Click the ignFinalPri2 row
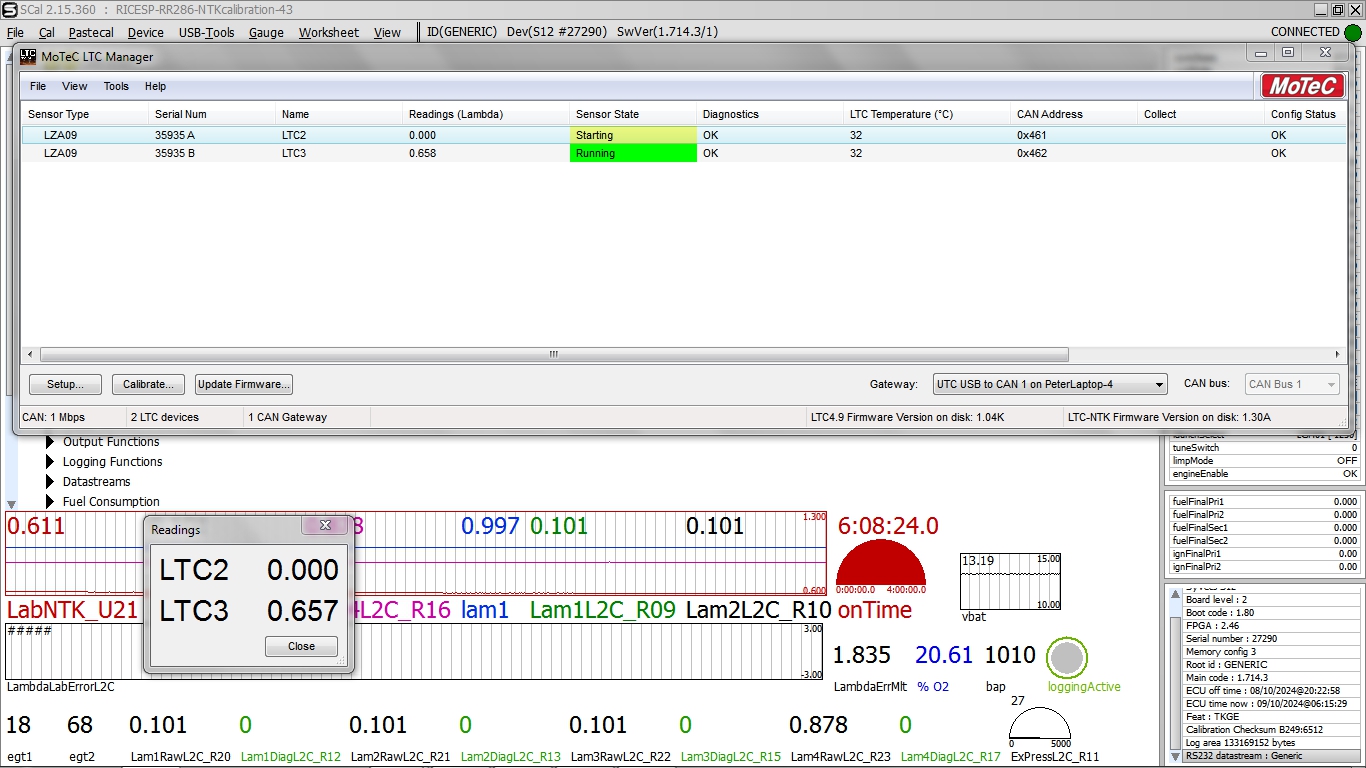 (x=1264, y=567)
